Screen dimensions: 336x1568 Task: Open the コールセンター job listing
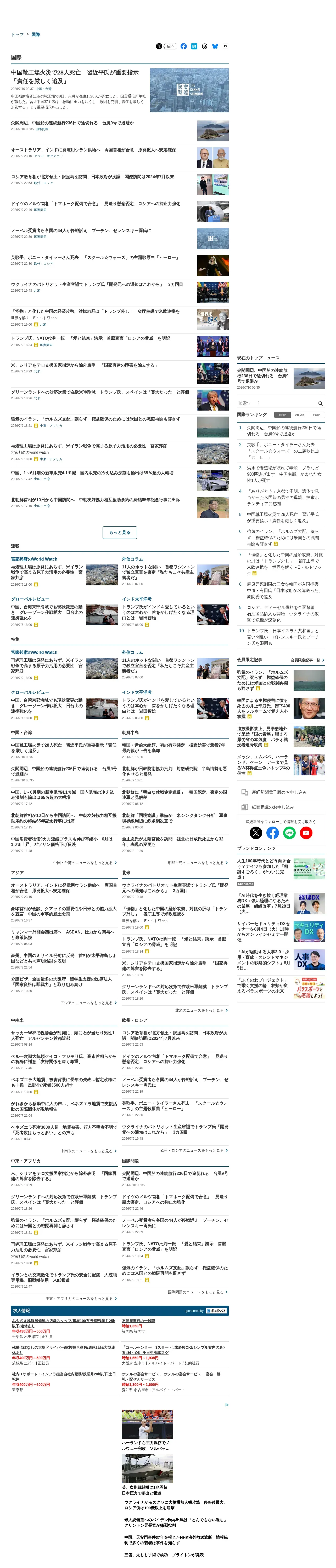[x=173, y=1350]
